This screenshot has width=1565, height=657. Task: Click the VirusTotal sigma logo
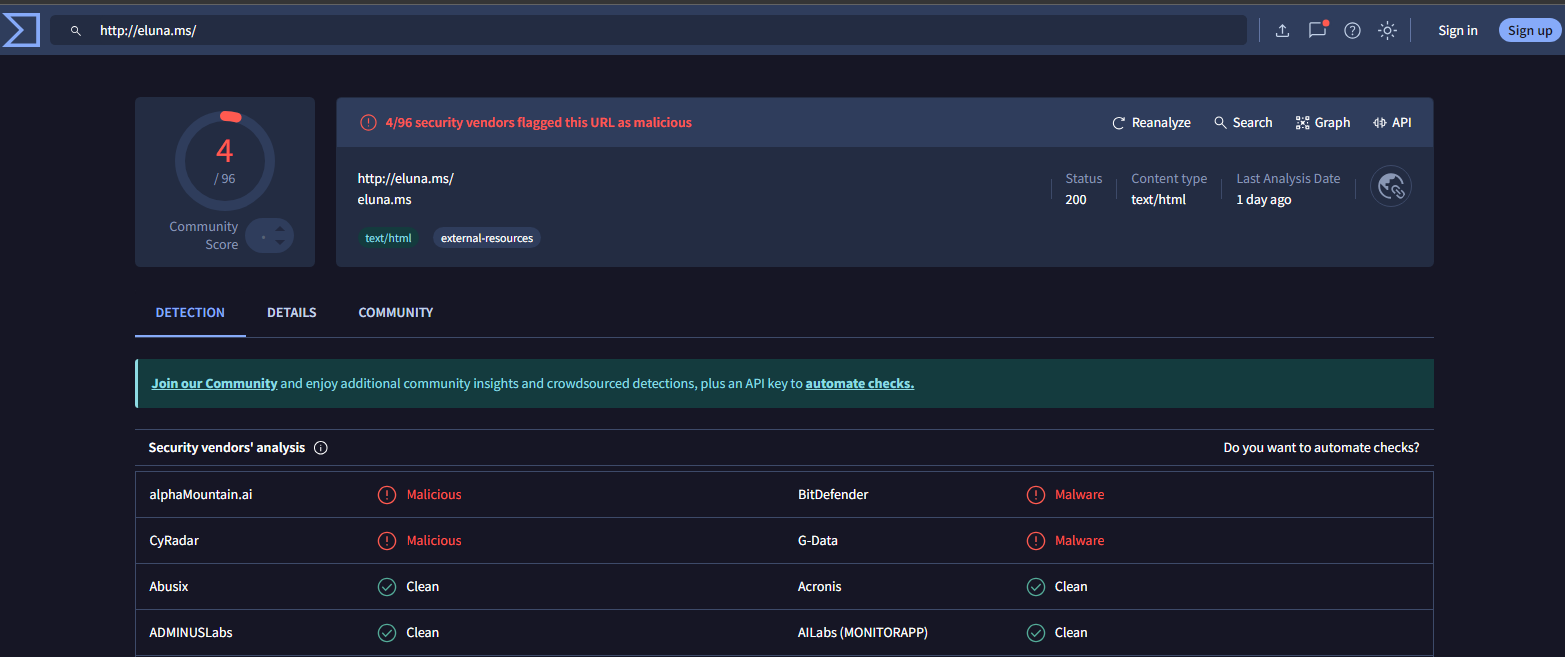[20, 30]
